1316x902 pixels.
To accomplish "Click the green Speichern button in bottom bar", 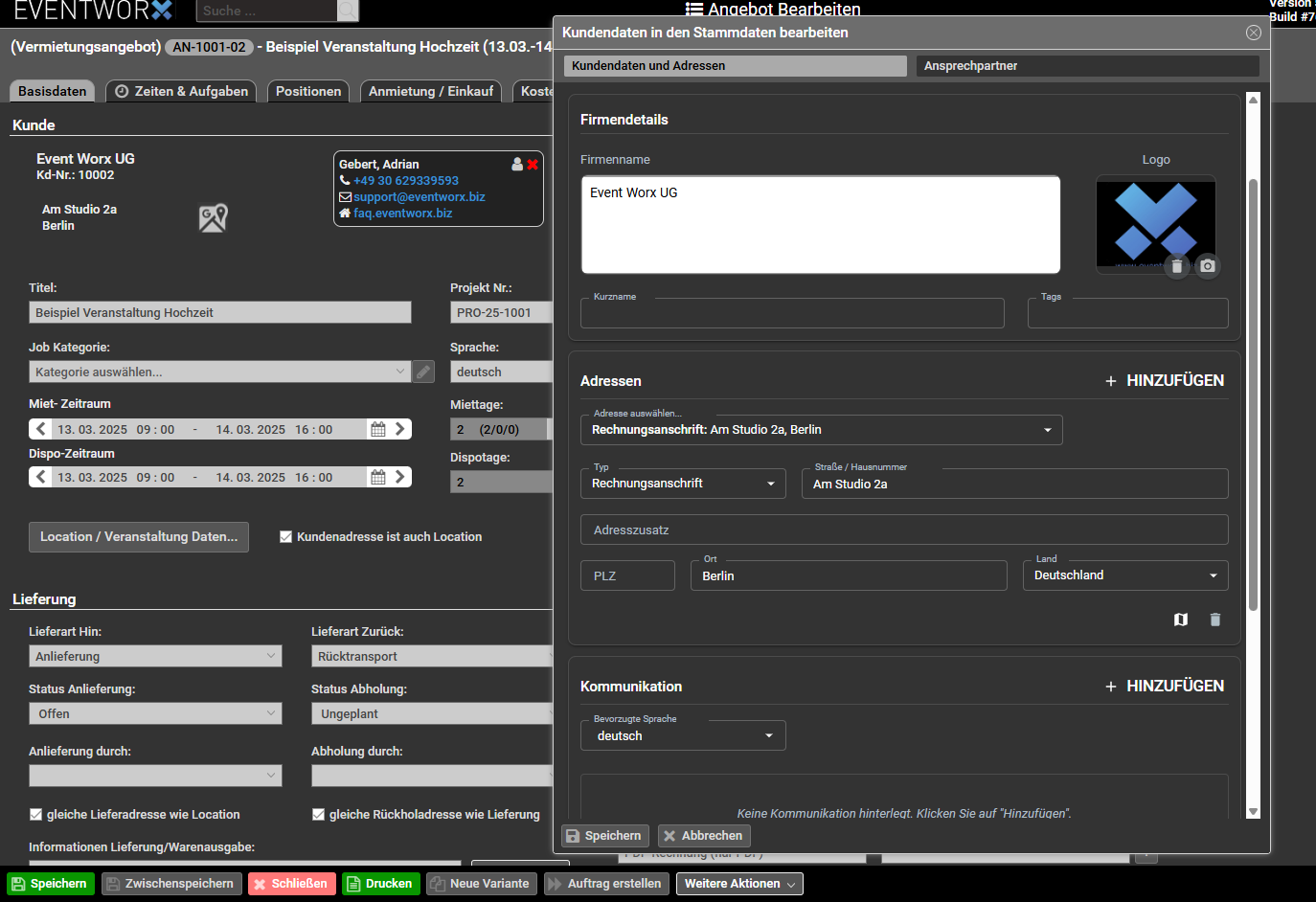I will [x=51, y=884].
